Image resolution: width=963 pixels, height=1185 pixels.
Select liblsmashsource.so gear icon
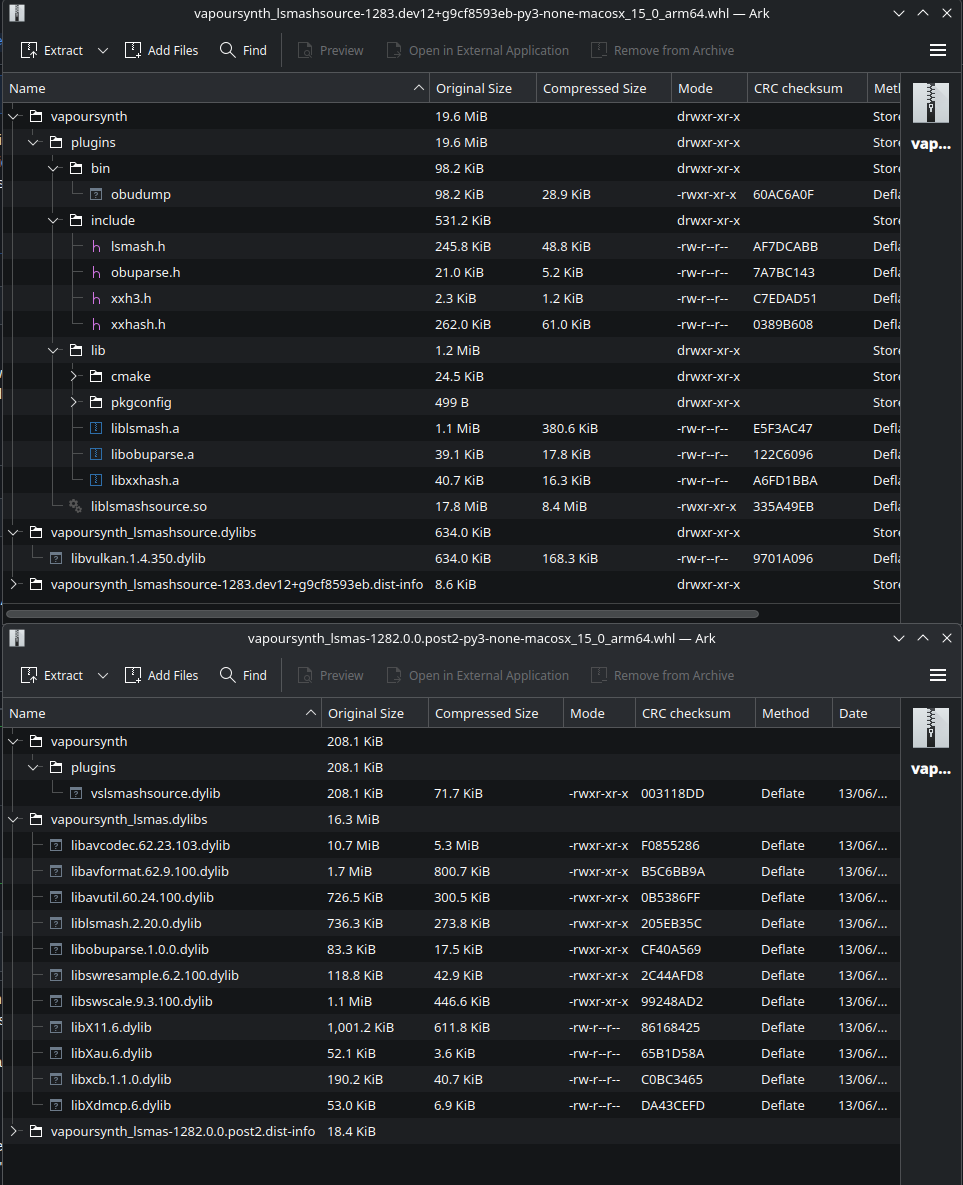(x=76, y=506)
